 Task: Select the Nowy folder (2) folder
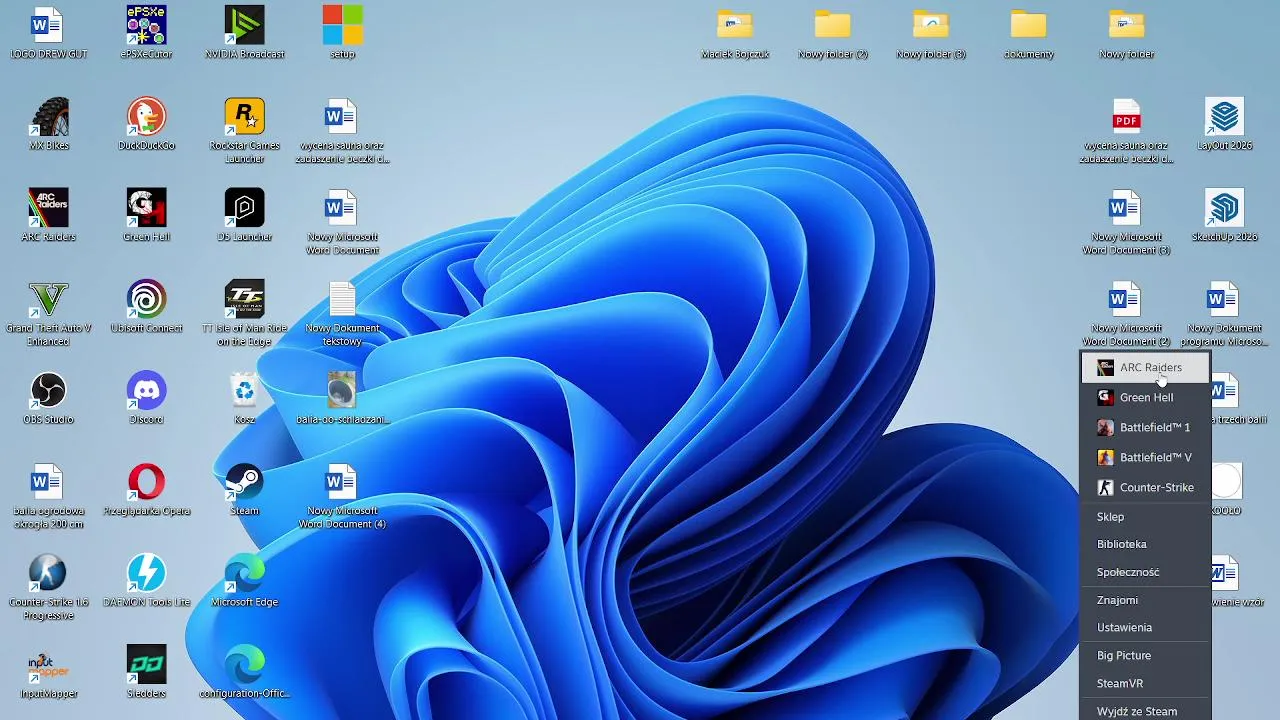pyautogui.click(x=833, y=33)
